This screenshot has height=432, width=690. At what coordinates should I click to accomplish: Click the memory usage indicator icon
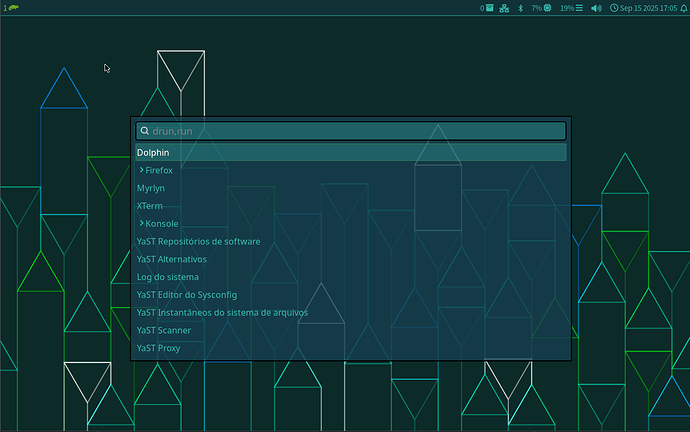(580, 8)
